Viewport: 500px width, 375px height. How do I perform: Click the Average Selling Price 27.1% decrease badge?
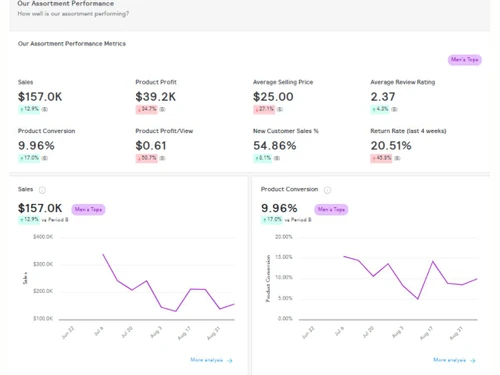pyautogui.click(x=264, y=109)
